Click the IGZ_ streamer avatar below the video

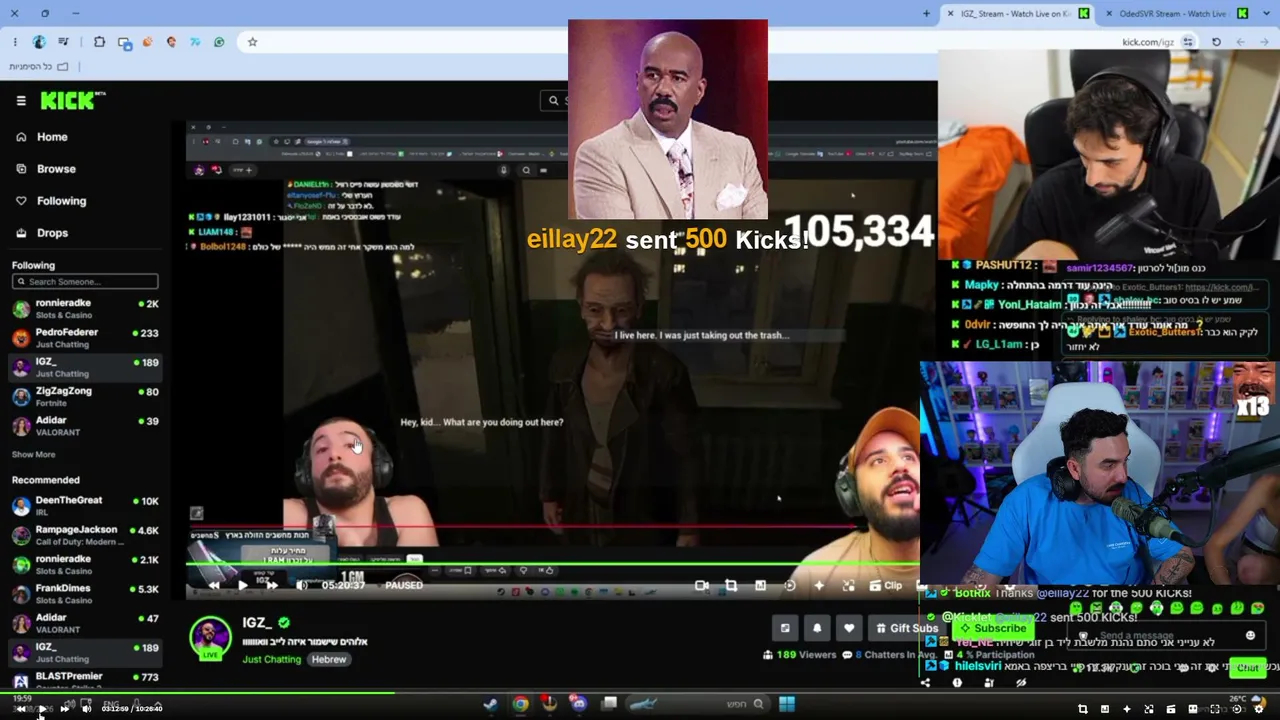[210, 637]
